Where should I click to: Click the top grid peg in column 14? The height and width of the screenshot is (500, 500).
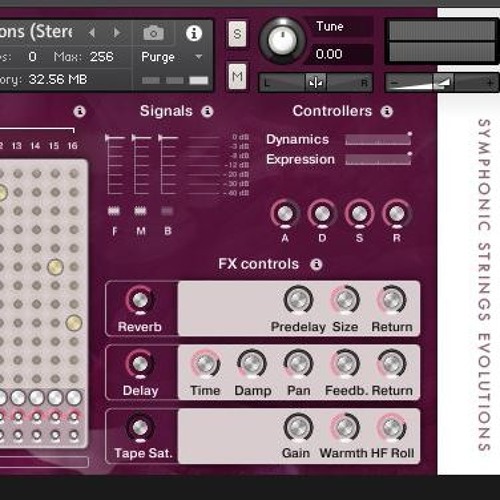37,174
